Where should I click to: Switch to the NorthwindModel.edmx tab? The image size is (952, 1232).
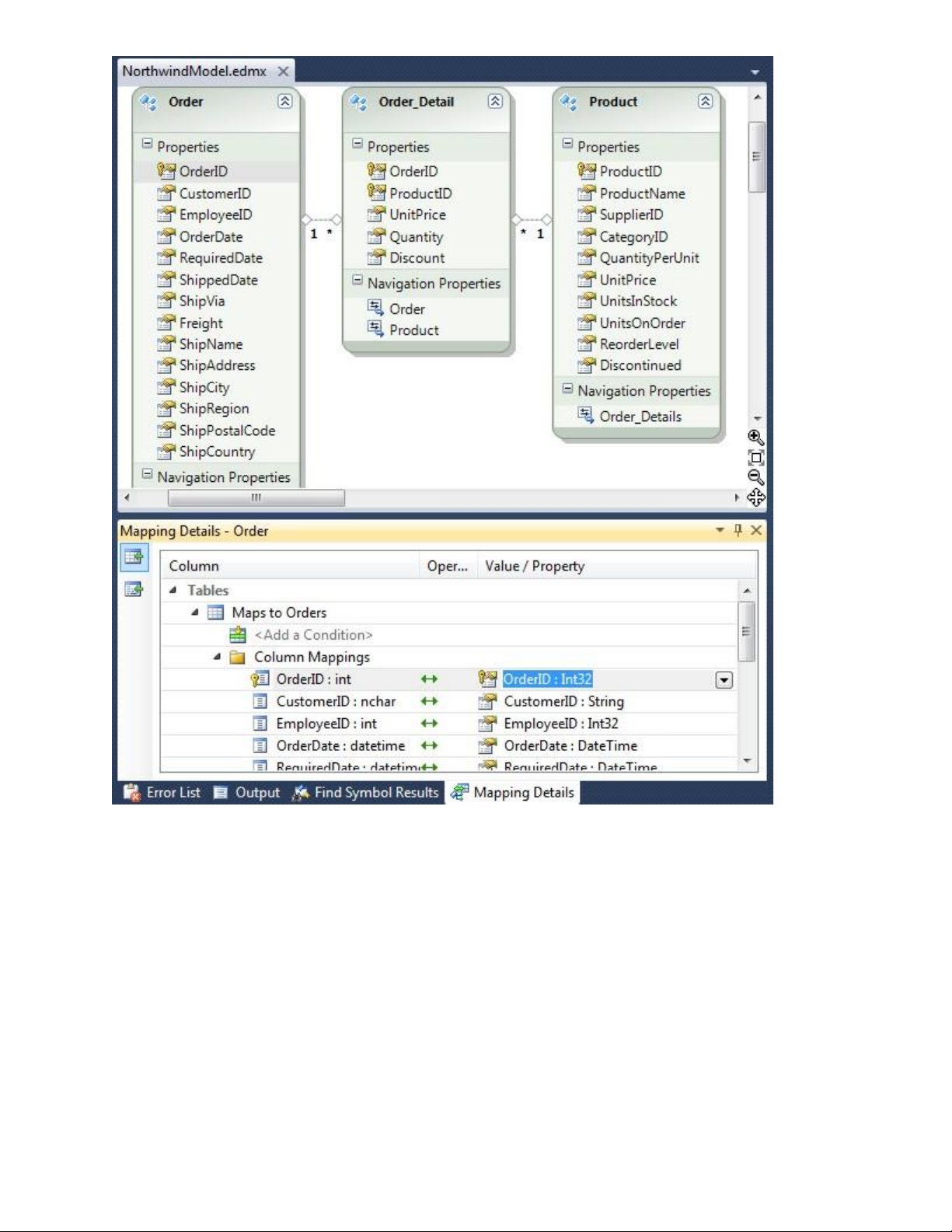coord(194,71)
